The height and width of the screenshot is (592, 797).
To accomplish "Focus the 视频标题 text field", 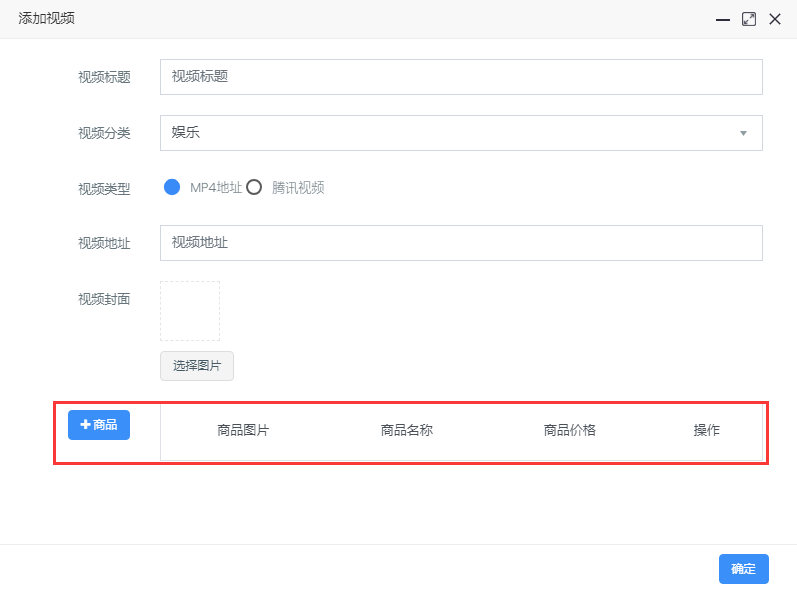I will (x=461, y=77).
